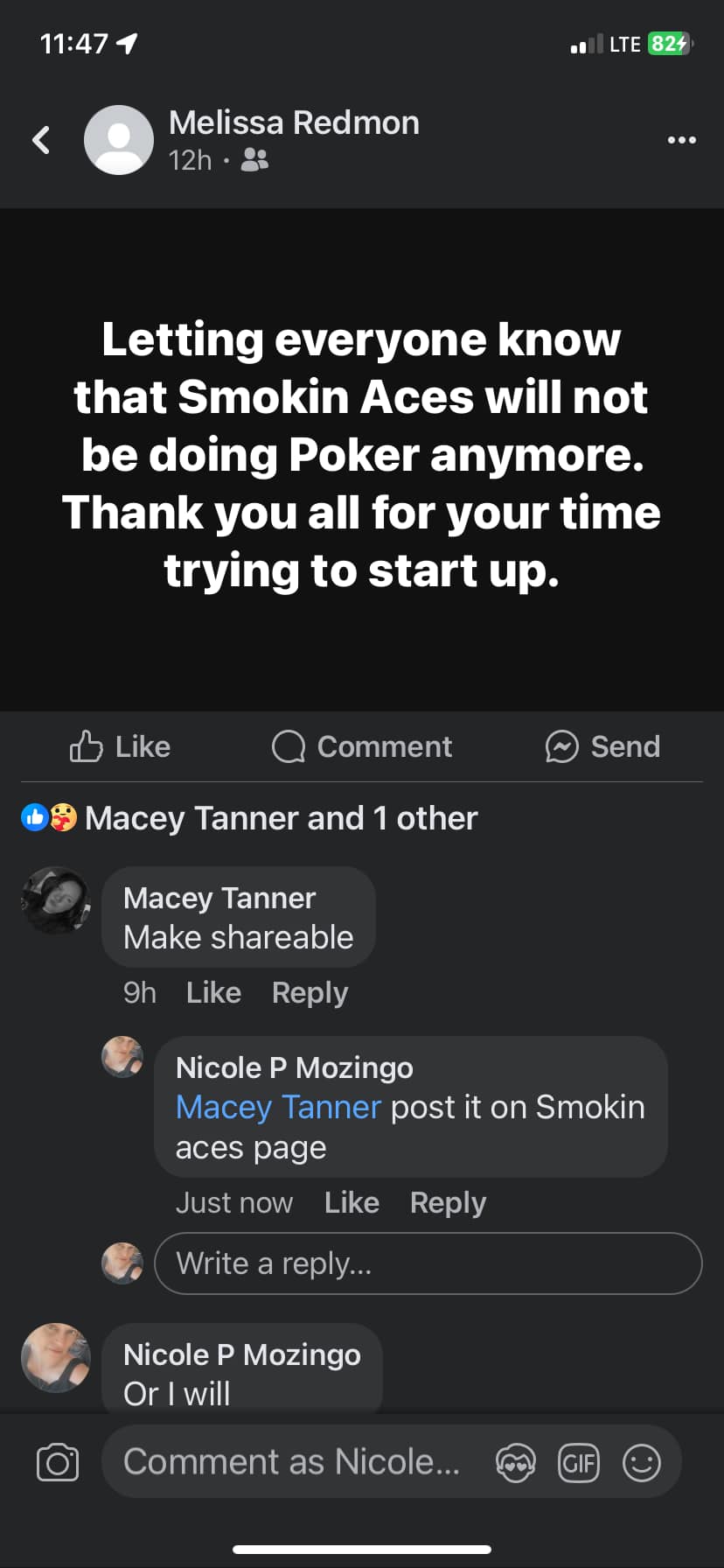Tap the back chevron arrow
The image size is (724, 1568).
pos(39,139)
